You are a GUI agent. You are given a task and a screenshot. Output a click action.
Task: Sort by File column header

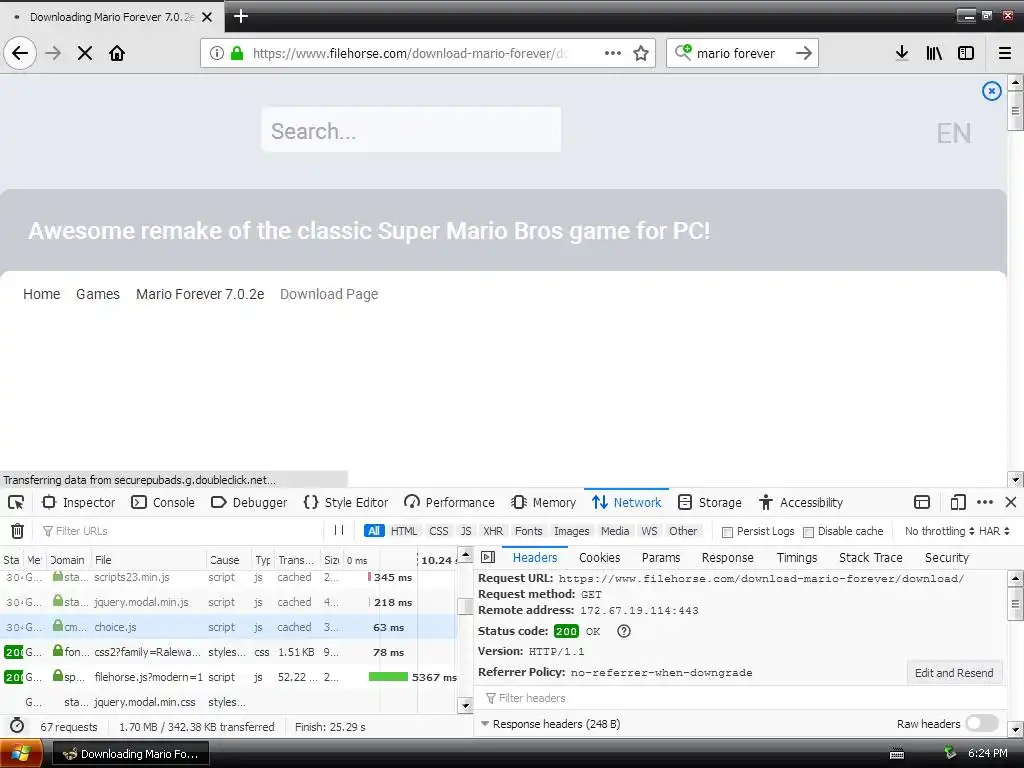[149, 560]
